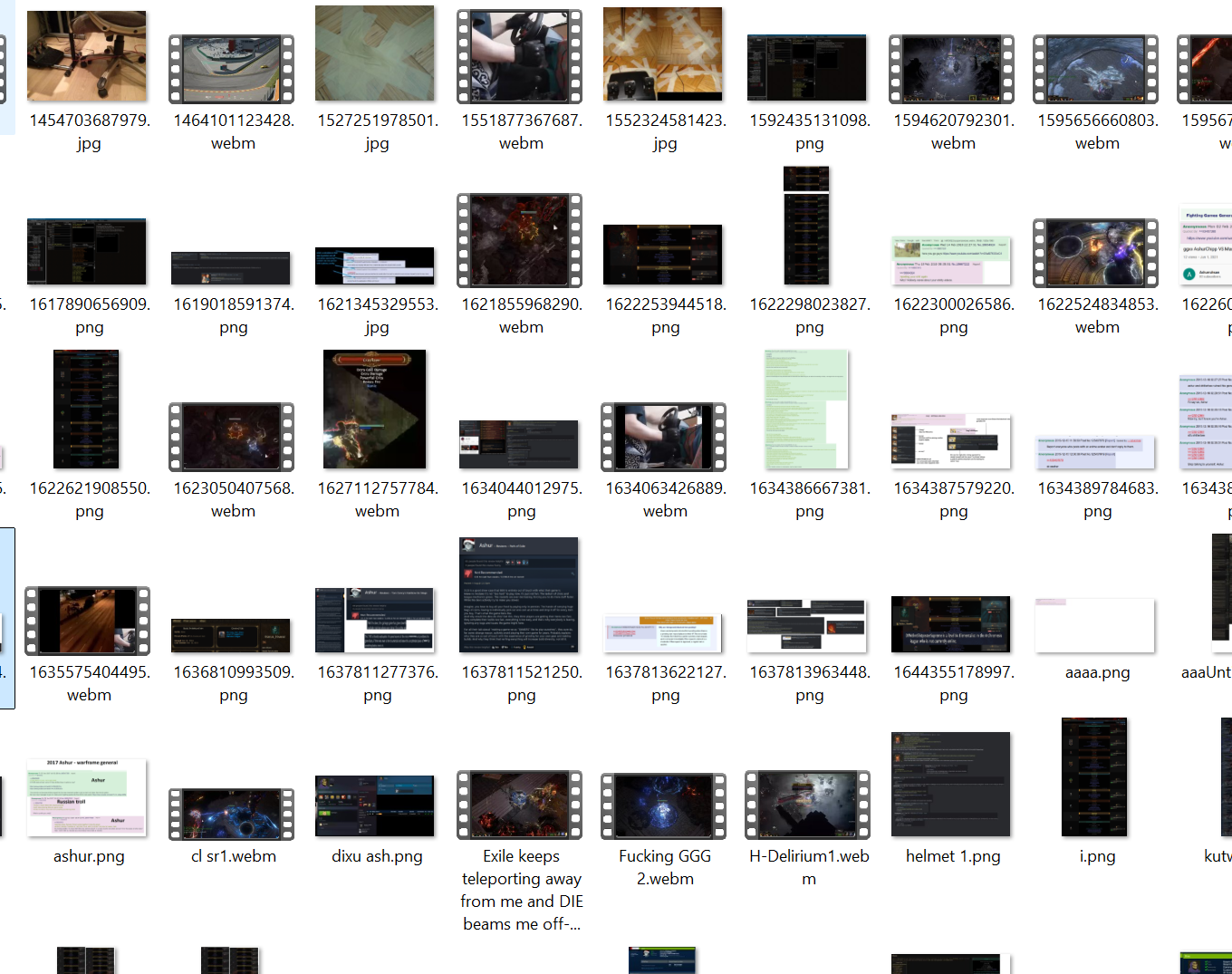Select the 1637813622127.png thumbnail

[x=663, y=633]
